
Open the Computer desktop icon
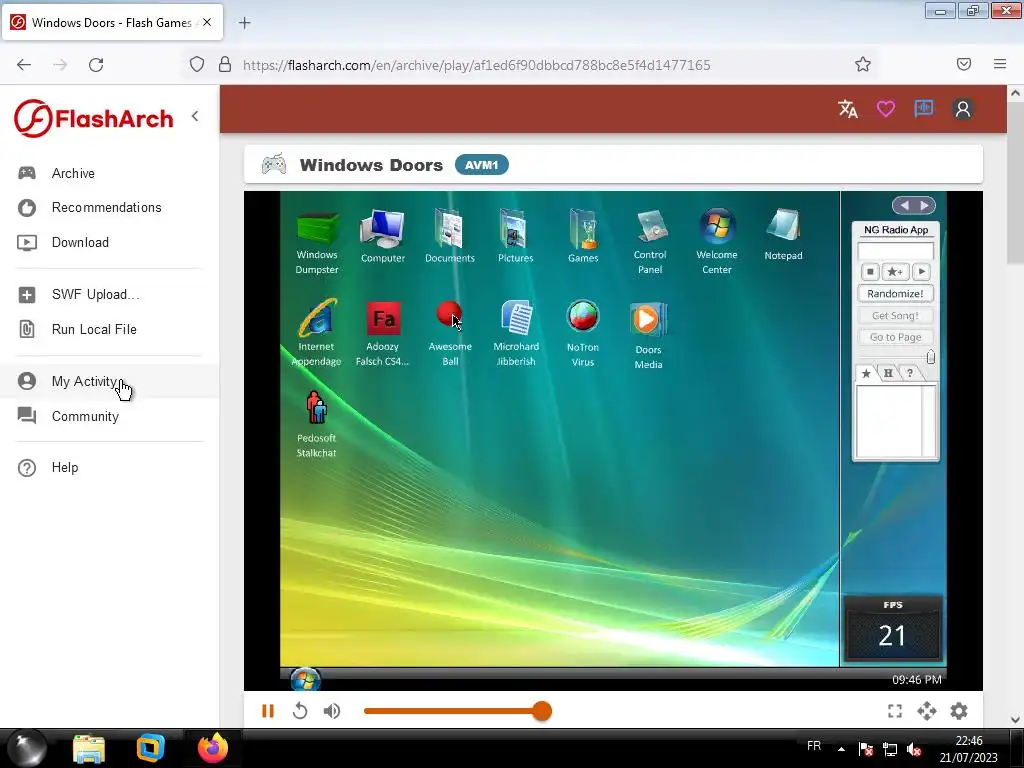[x=383, y=236]
